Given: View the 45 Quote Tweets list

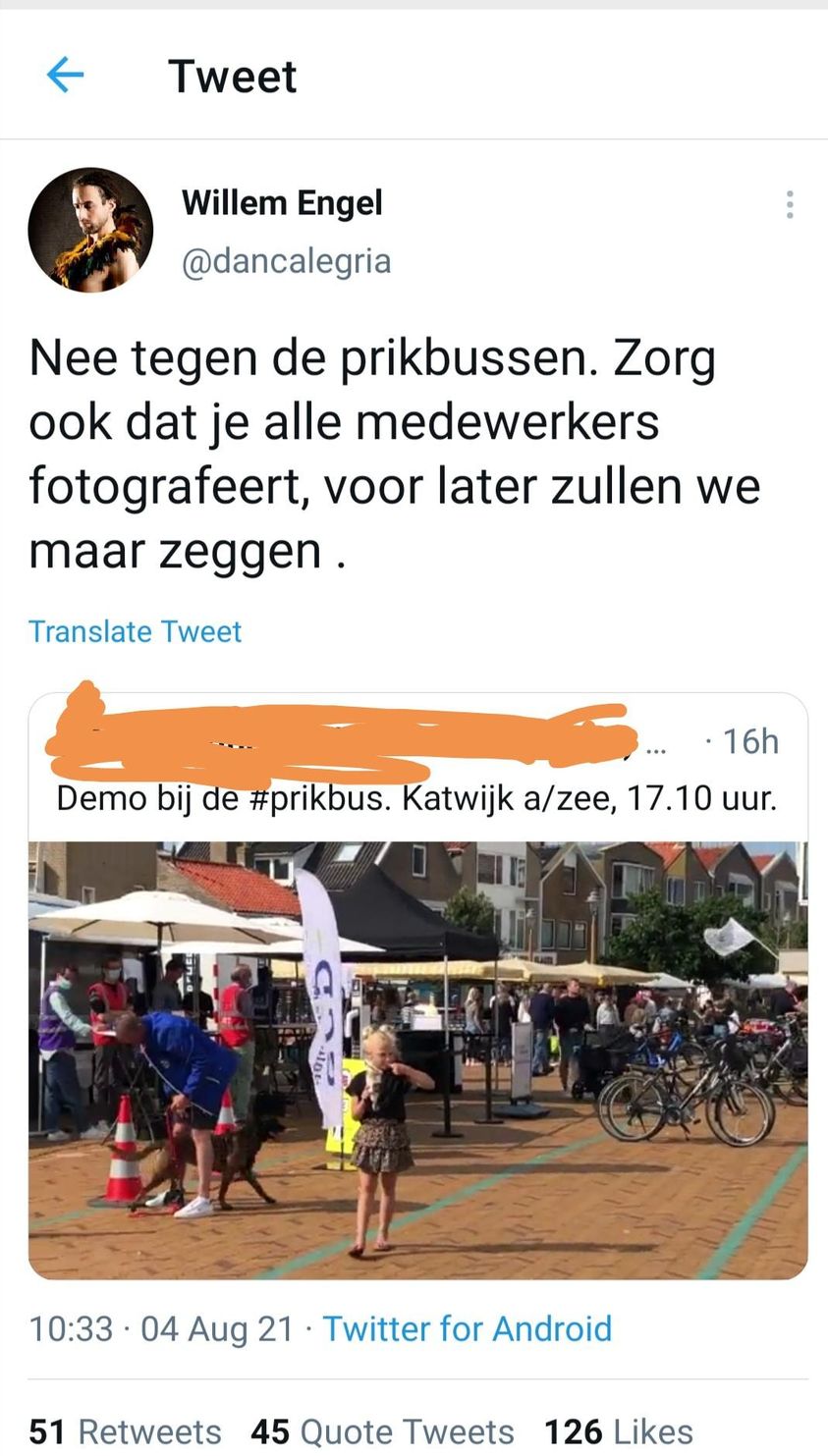Looking at the screenshot, I should pos(382,1431).
